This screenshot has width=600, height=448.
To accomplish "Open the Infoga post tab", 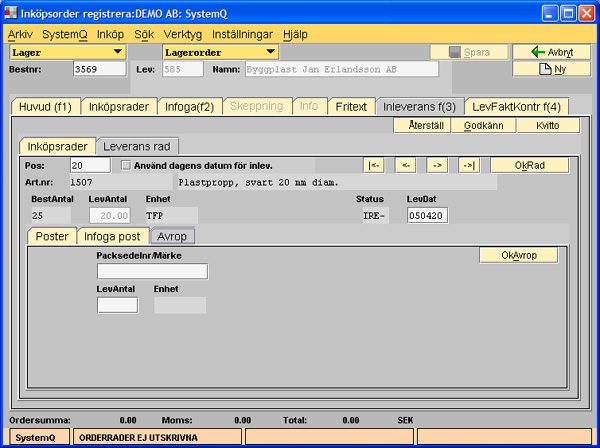I will (x=112, y=236).
